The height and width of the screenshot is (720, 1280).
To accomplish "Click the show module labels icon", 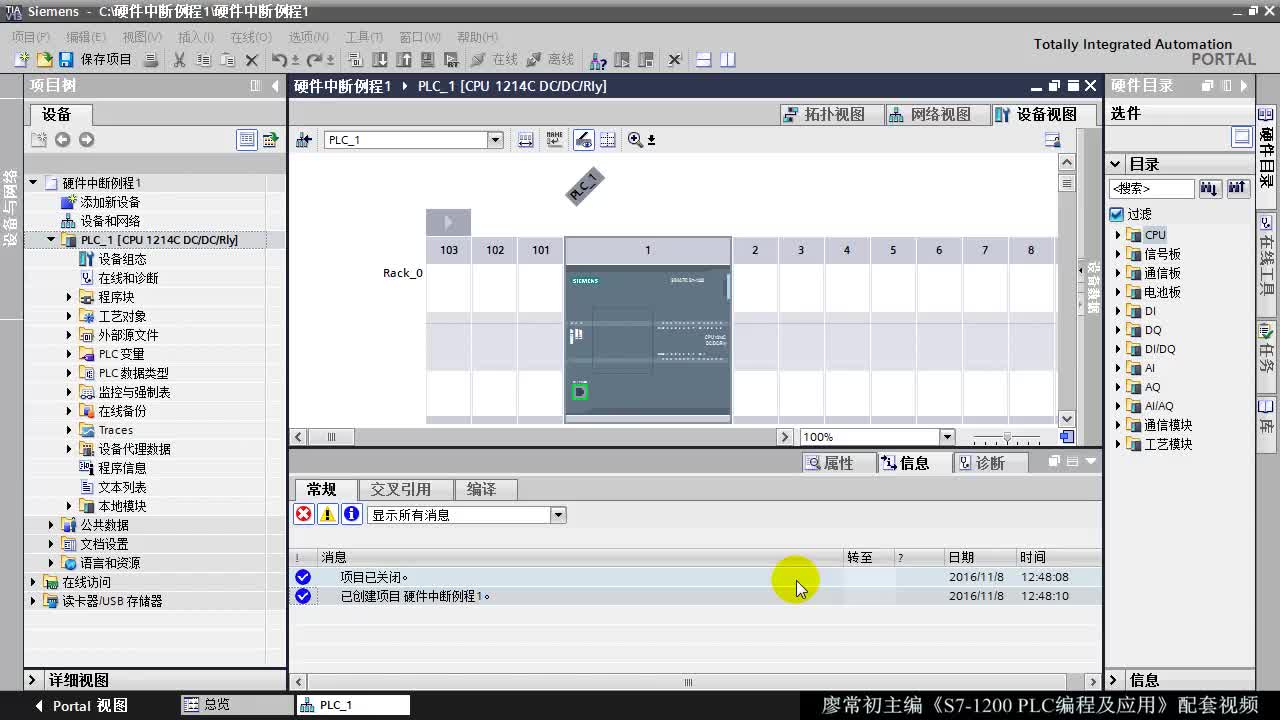I will [x=554, y=140].
